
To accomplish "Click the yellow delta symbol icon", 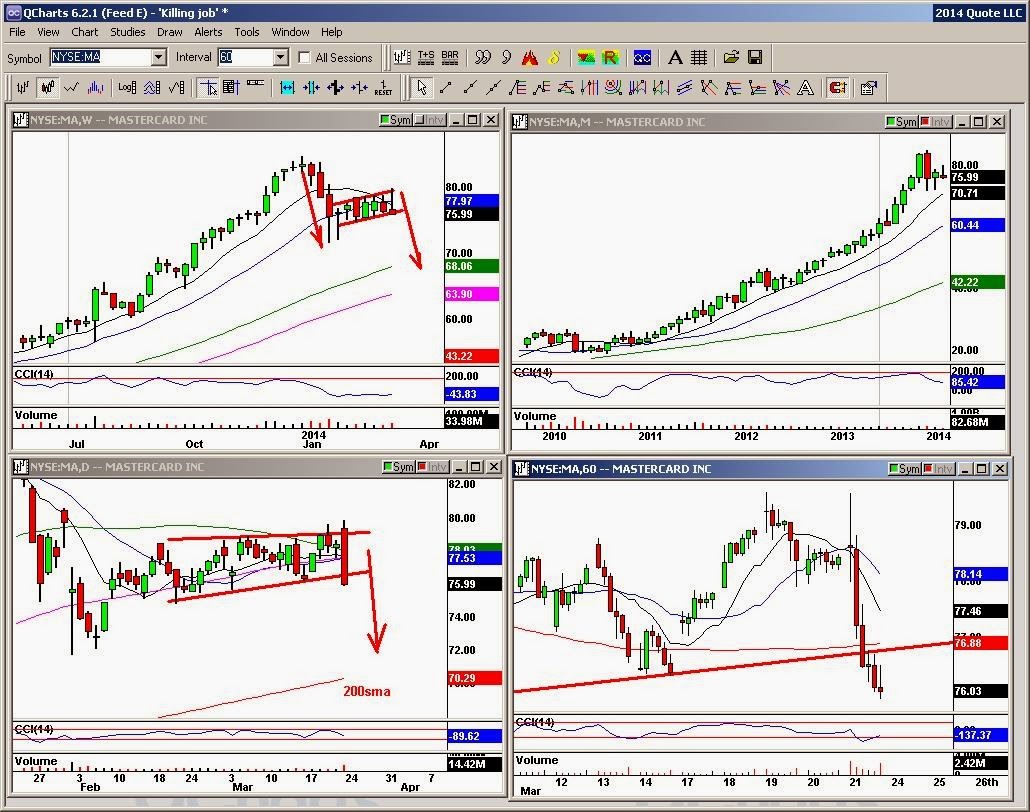I will (554, 58).
